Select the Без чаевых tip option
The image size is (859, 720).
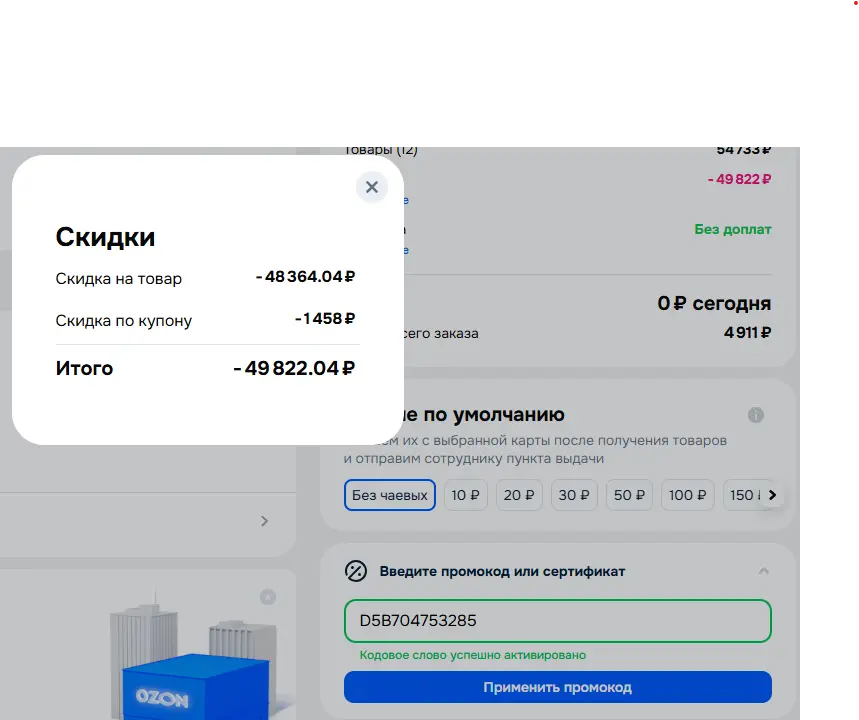point(390,495)
